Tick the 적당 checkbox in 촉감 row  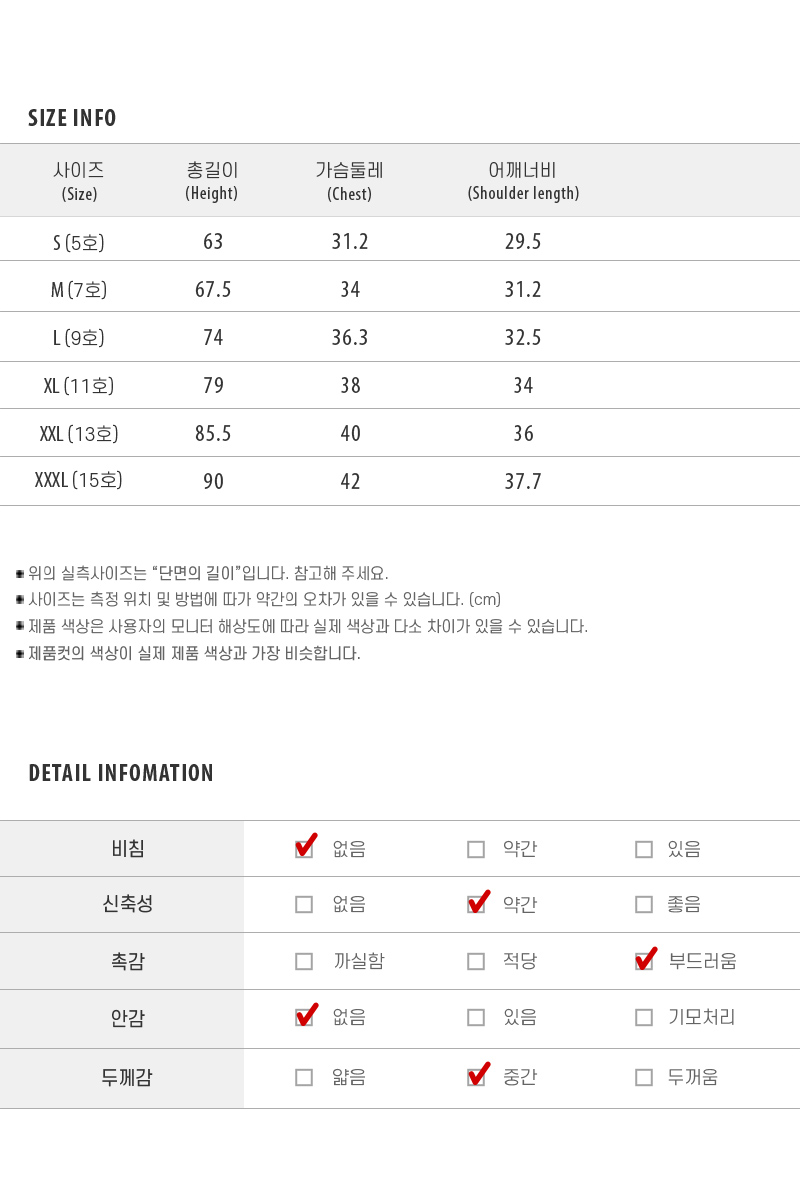coord(476,961)
